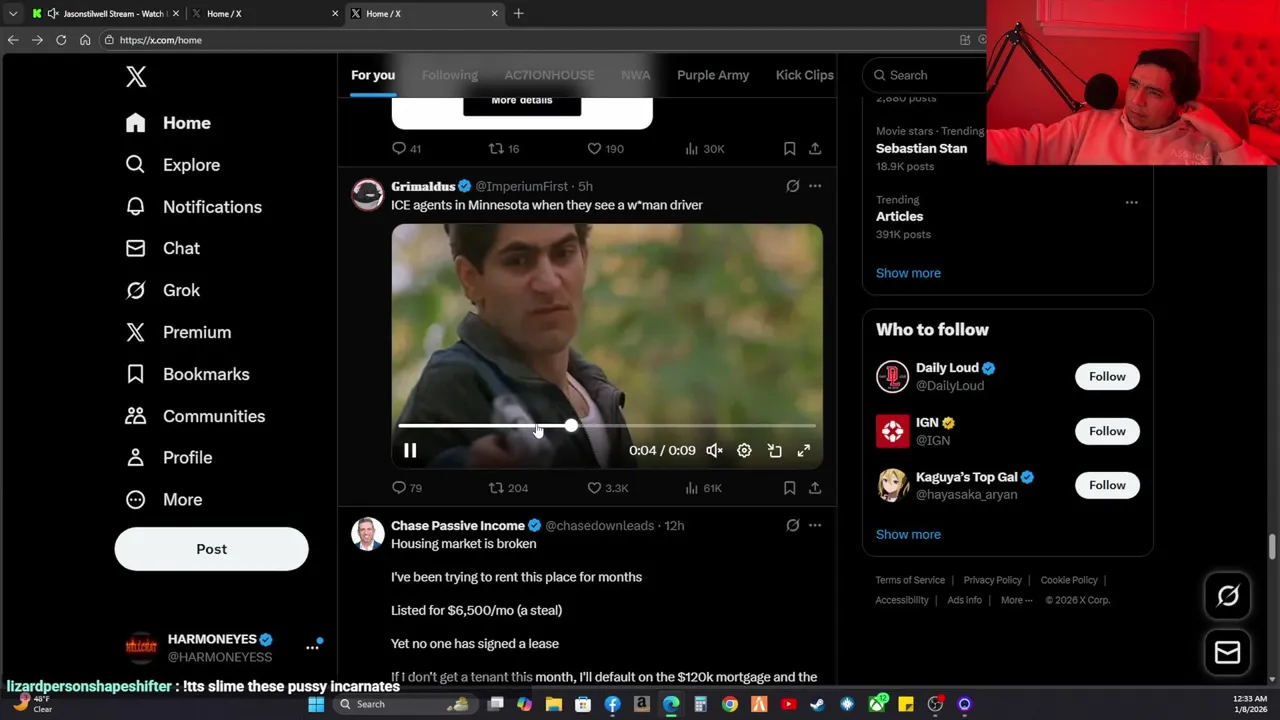Image resolution: width=1280 pixels, height=720 pixels.
Task: Seek the video progress slider handle
Action: click(570, 426)
